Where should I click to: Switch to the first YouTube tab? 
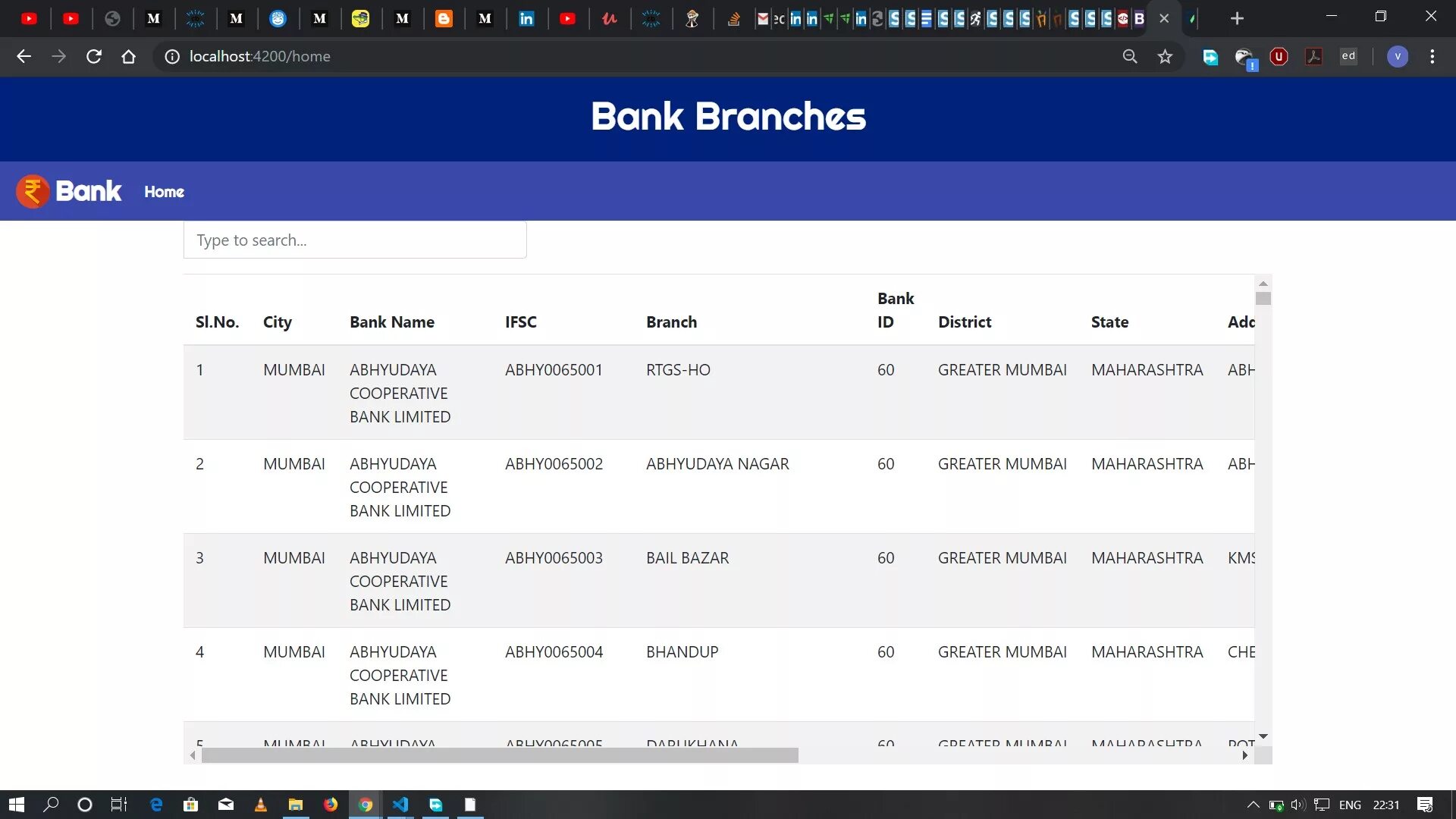[x=30, y=18]
